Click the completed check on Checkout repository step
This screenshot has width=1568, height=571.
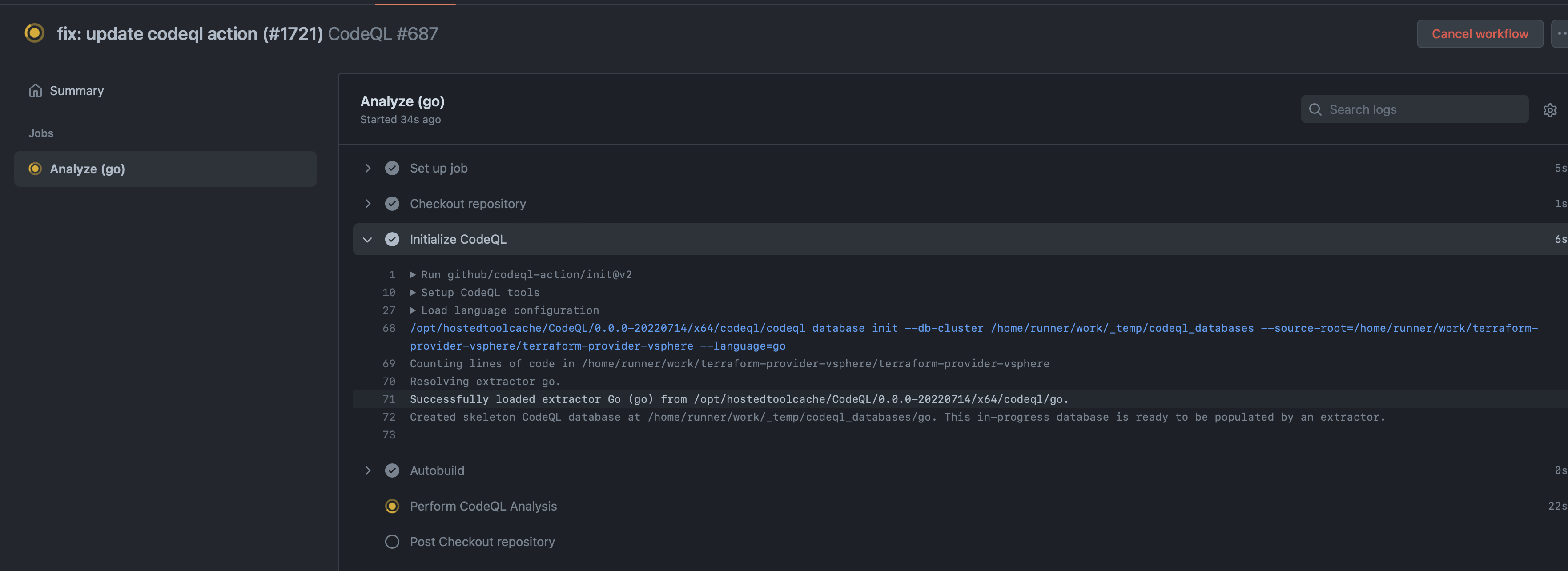392,203
